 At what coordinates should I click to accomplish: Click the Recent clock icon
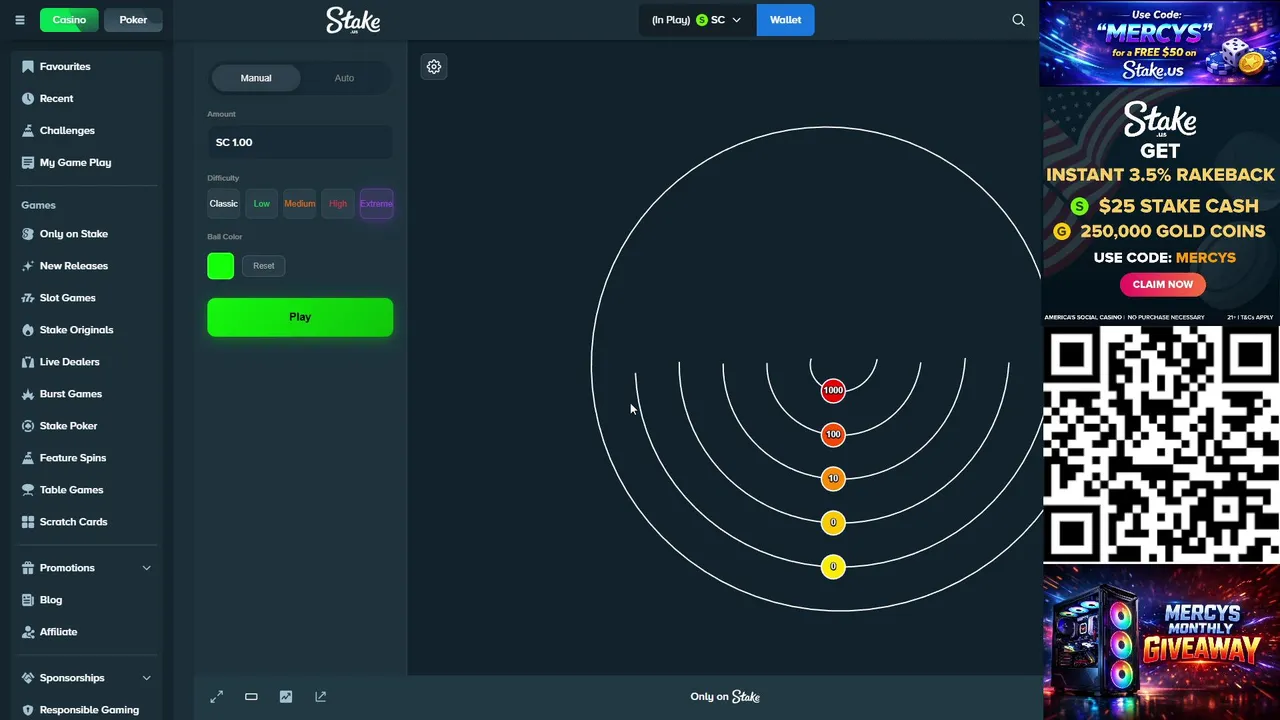click(x=28, y=98)
